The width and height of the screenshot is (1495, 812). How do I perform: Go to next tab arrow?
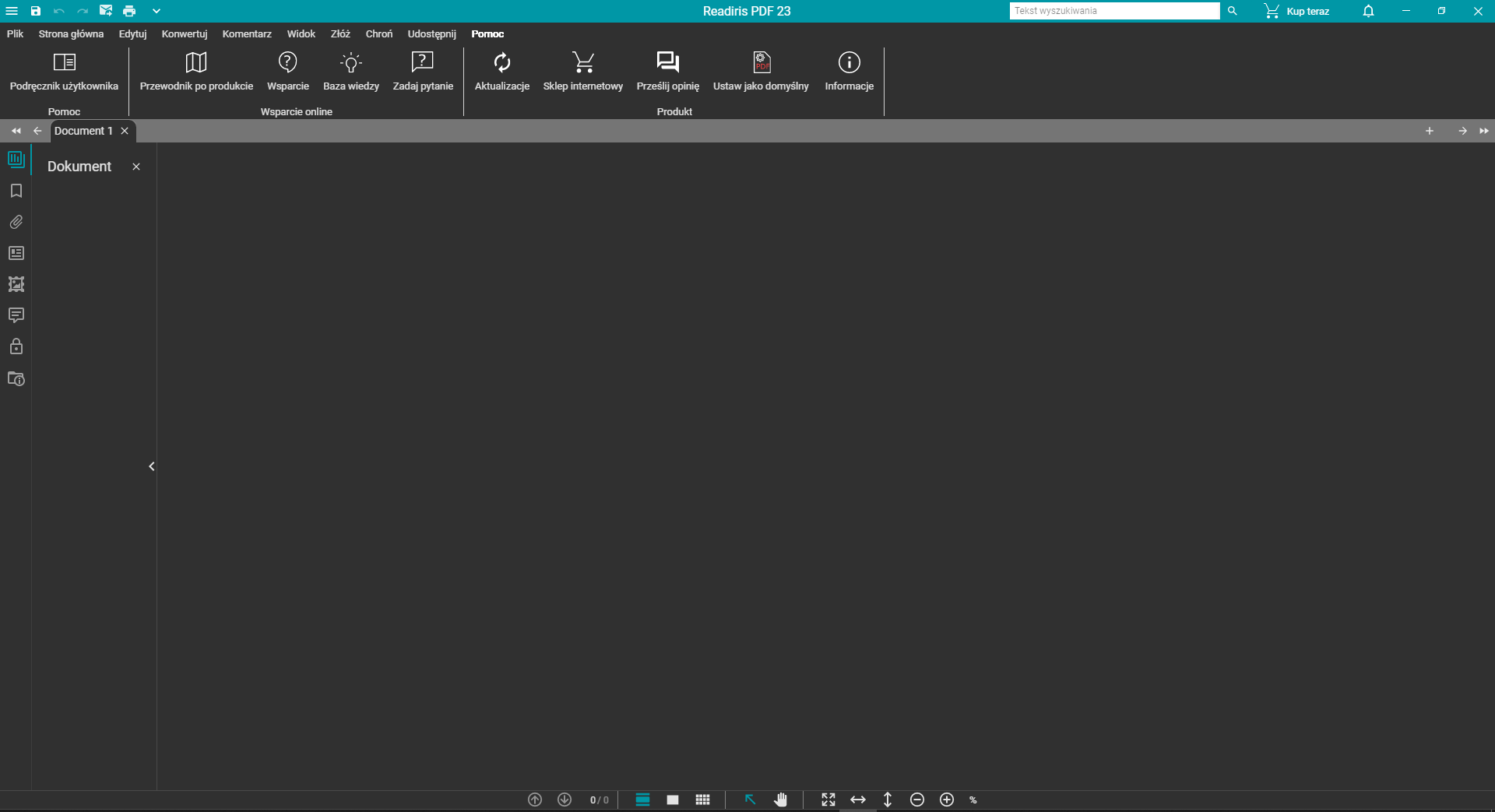pos(1462,131)
